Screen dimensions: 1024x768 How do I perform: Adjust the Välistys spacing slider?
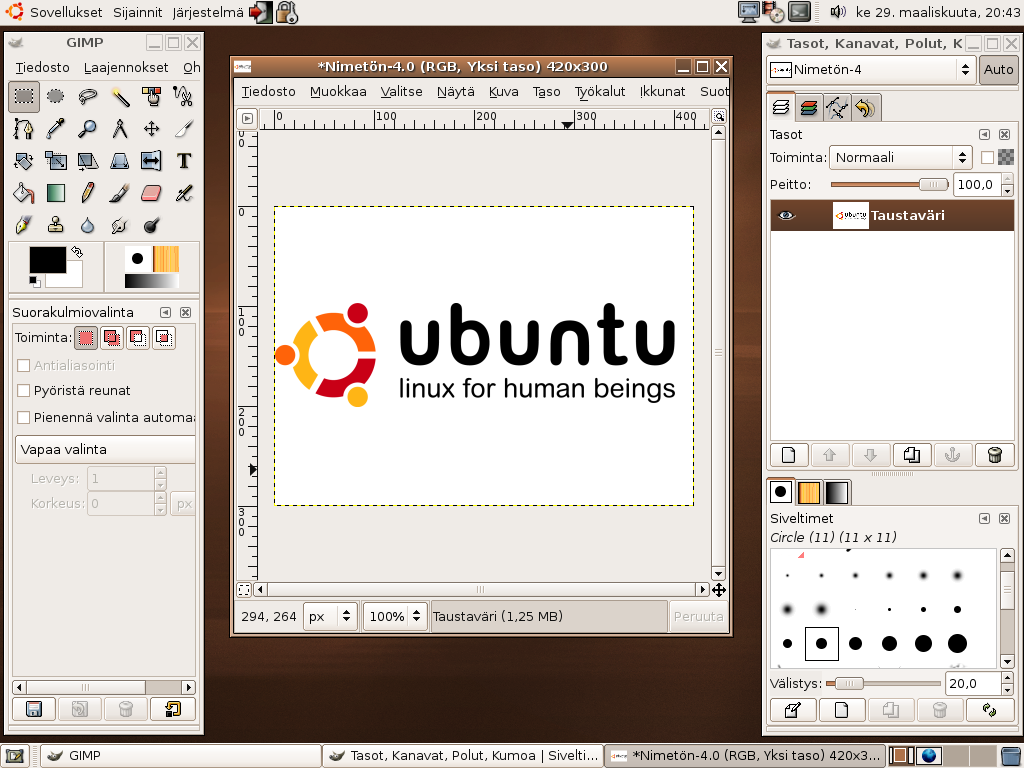pos(884,684)
